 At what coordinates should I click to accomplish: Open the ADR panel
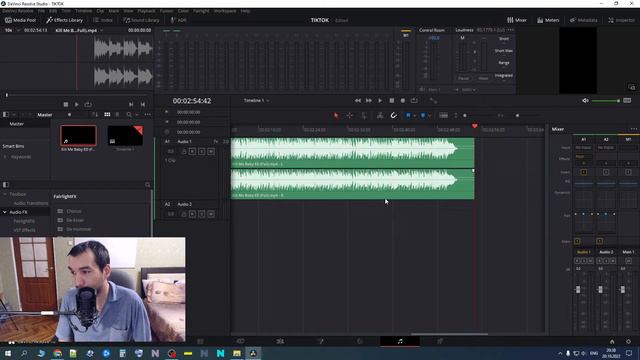click(179, 20)
